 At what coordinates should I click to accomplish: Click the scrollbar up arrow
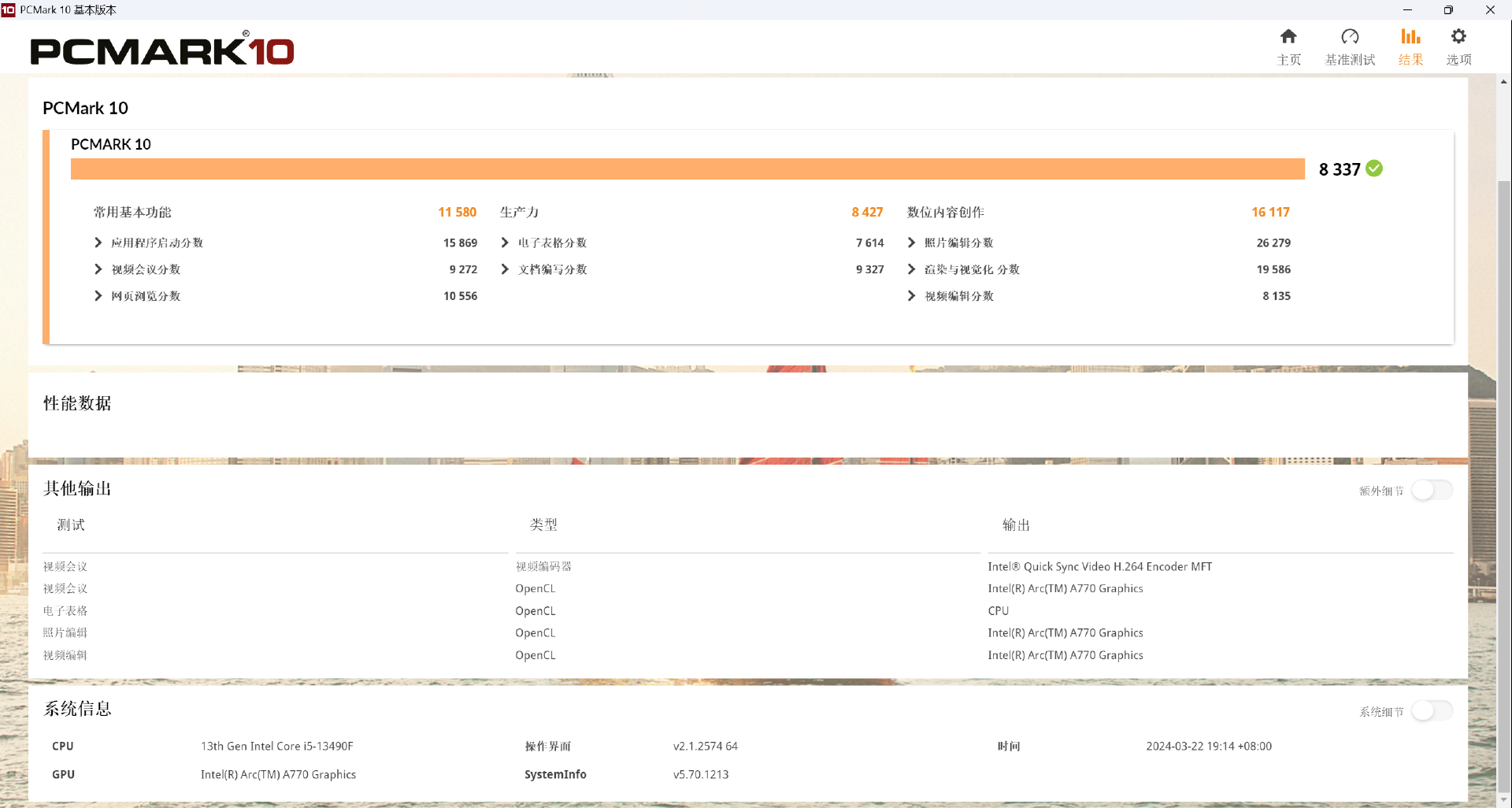[1504, 81]
